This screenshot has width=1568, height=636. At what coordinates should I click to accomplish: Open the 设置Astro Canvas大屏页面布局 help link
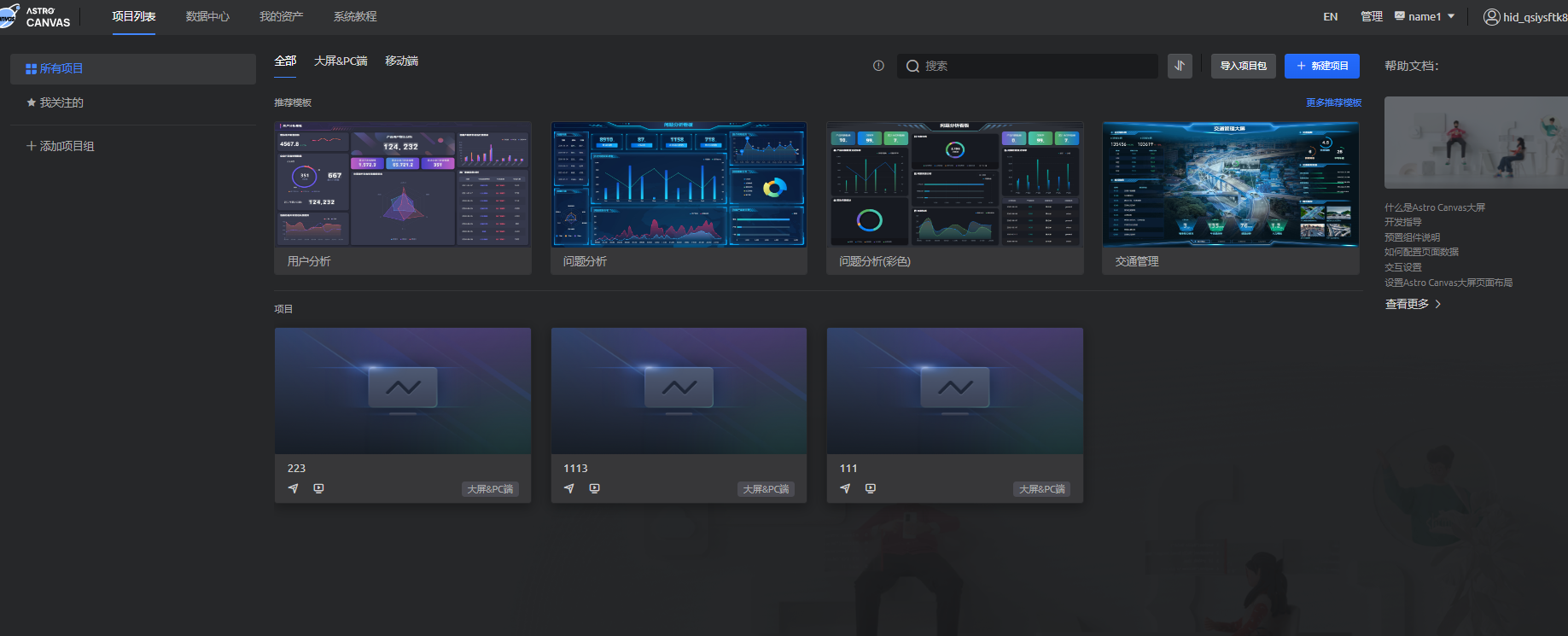1449,283
